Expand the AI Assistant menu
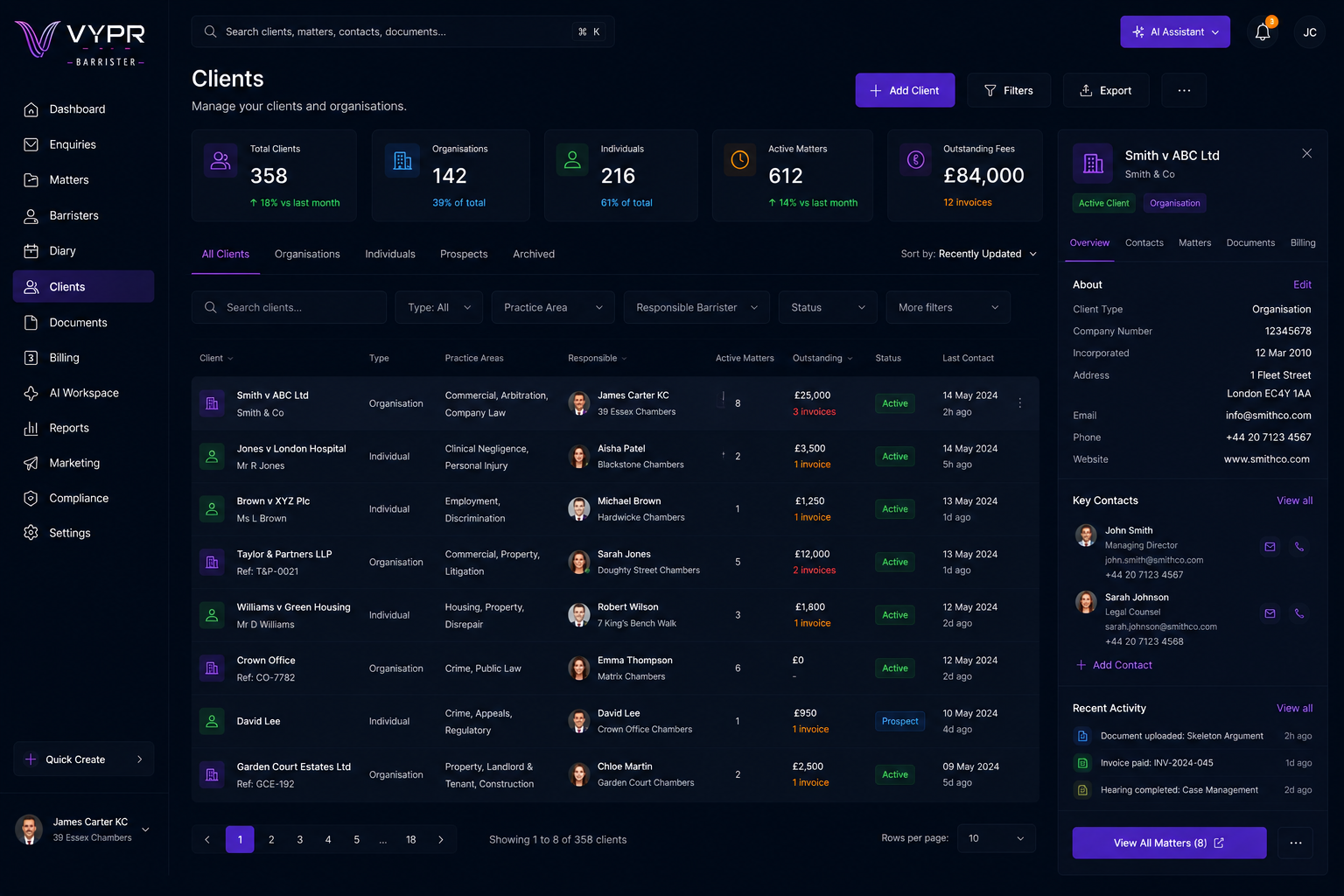 [1175, 31]
